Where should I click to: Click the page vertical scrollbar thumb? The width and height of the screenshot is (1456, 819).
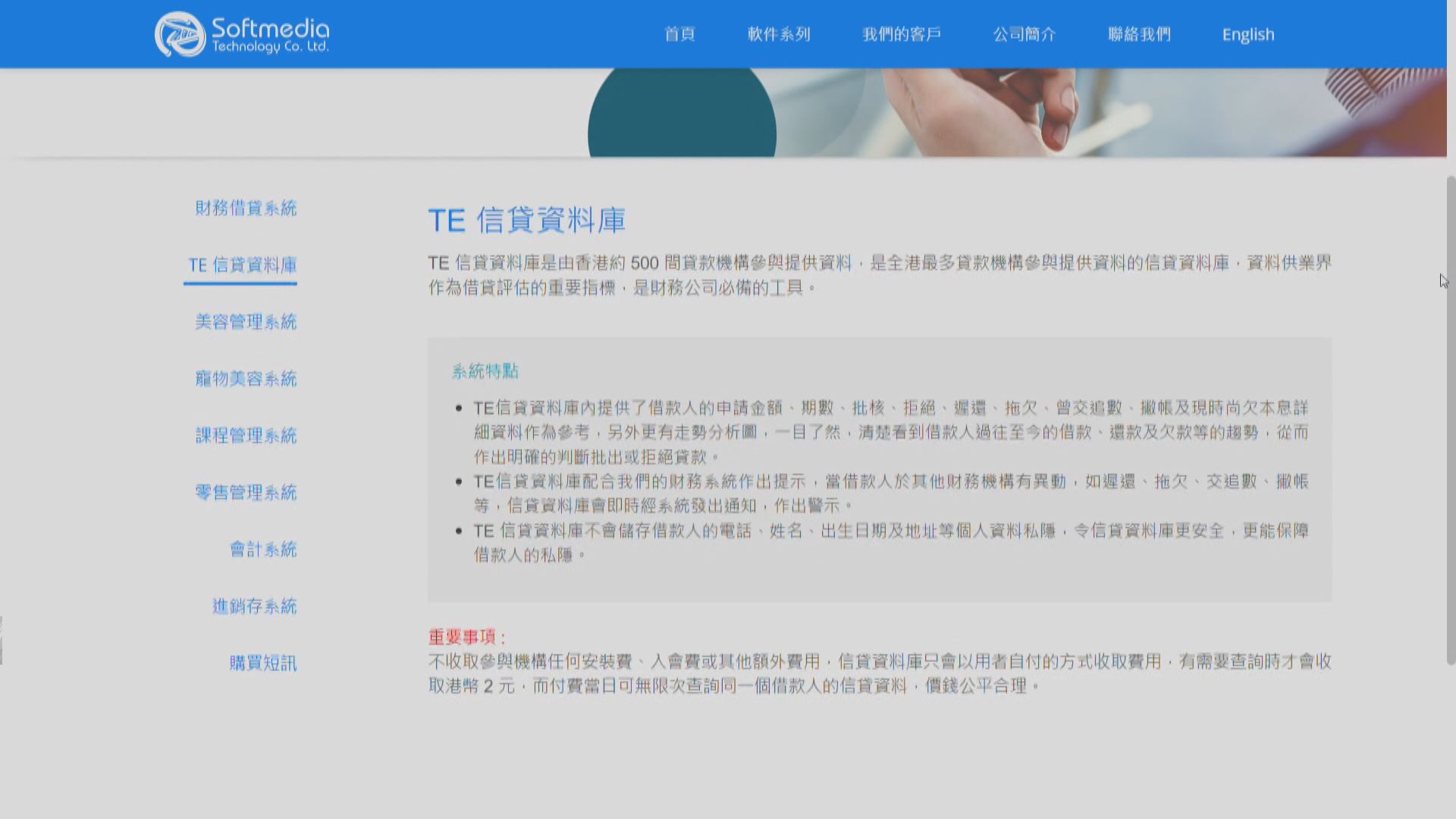[x=1451, y=421]
